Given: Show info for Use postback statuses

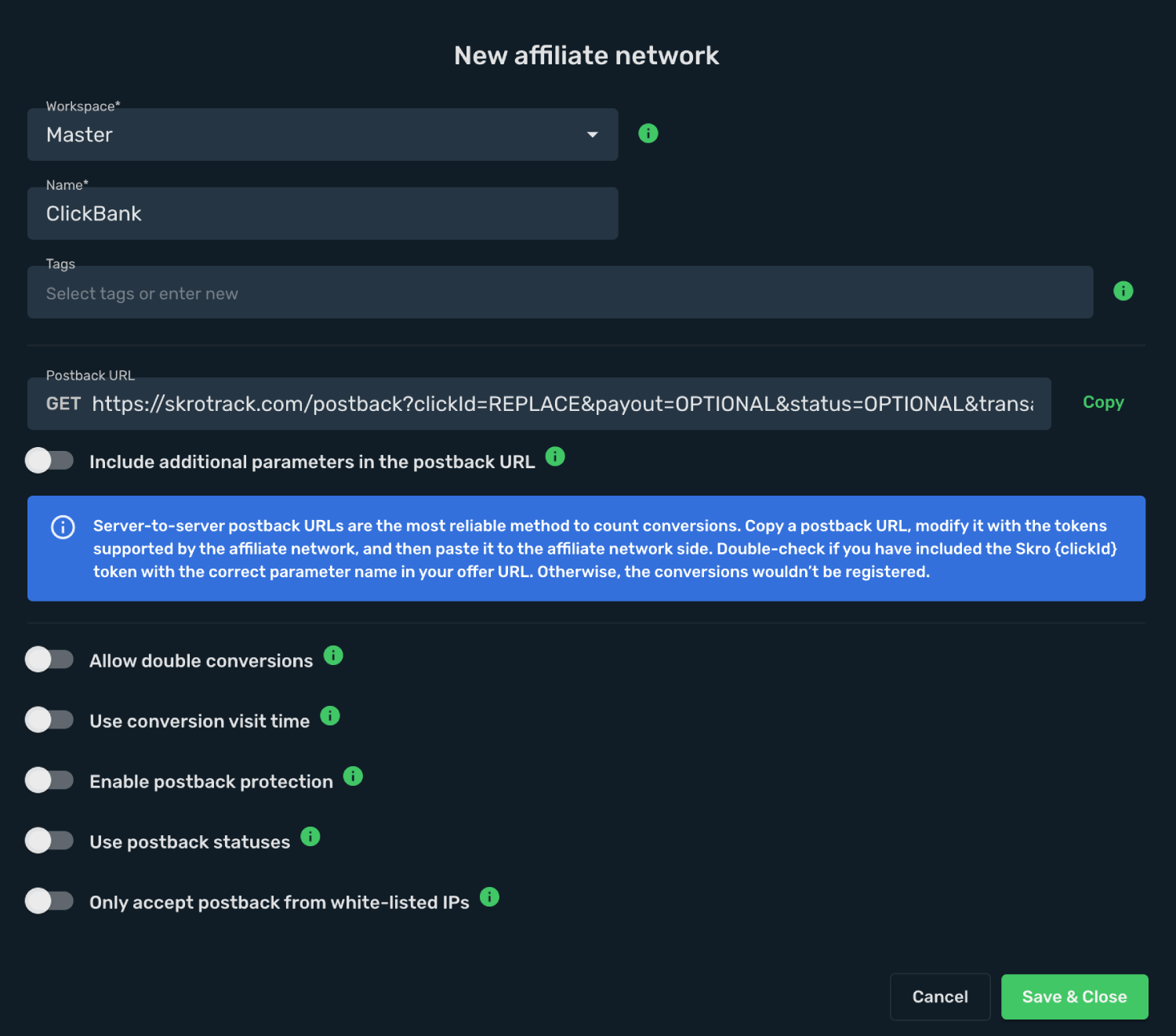Looking at the screenshot, I should [310, 837].
